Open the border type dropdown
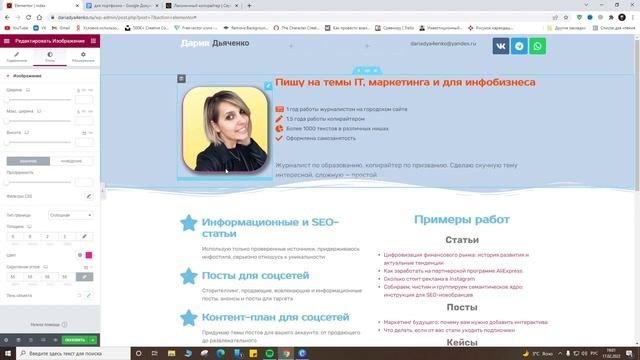 click(x=70, y=215)
